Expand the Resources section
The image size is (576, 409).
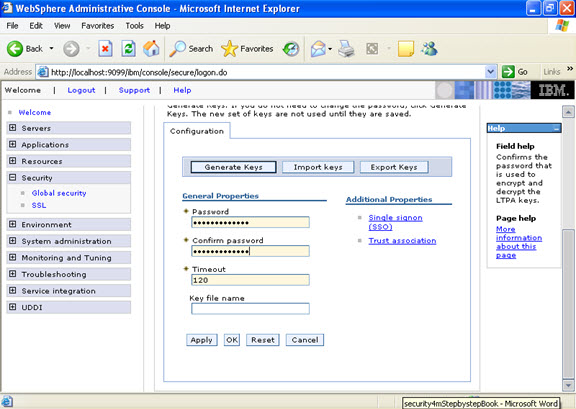[x=12, y=161]
